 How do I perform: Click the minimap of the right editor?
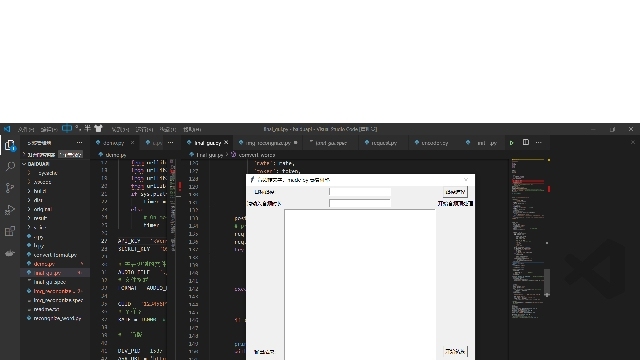[x=527, y=239]
